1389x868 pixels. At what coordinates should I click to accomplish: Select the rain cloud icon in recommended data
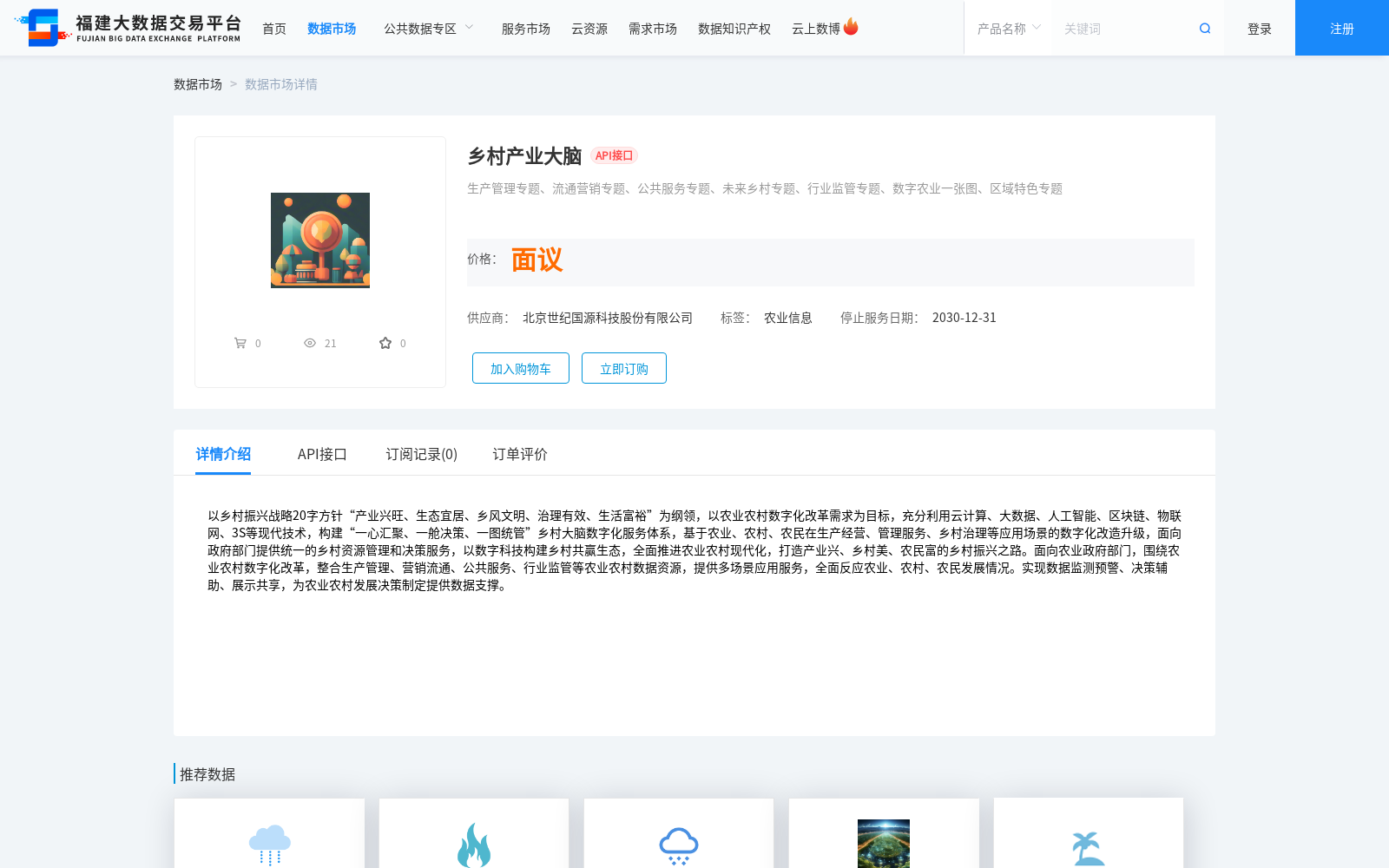tap(269, 845)
